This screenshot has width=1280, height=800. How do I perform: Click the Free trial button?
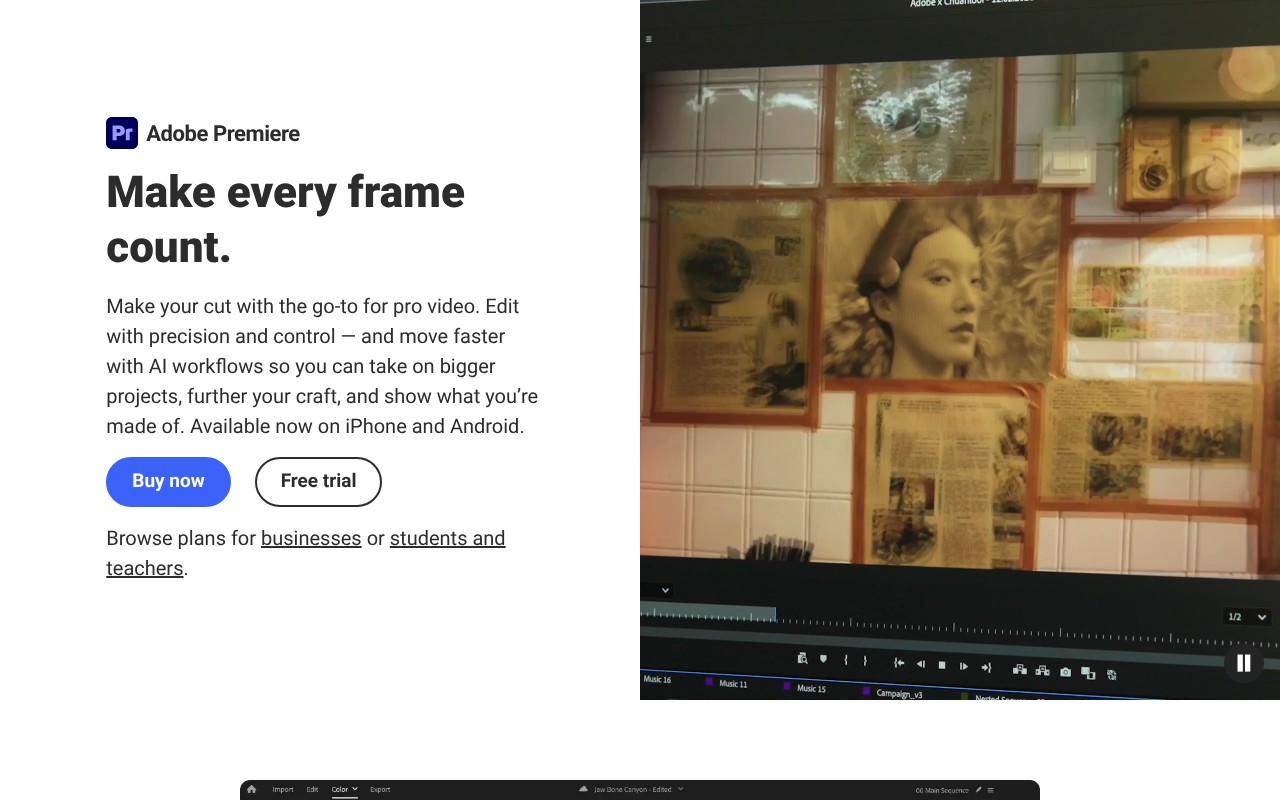318,482
